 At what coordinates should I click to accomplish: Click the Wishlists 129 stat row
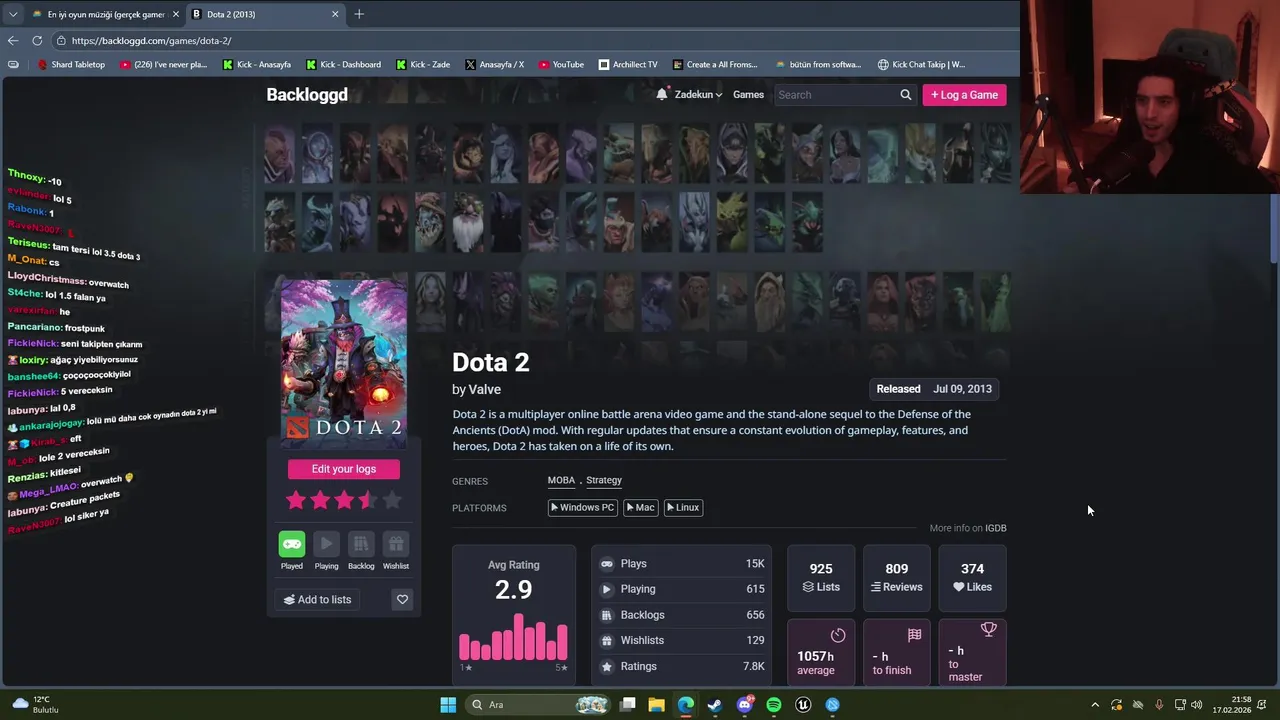click(x=682, y=640)
